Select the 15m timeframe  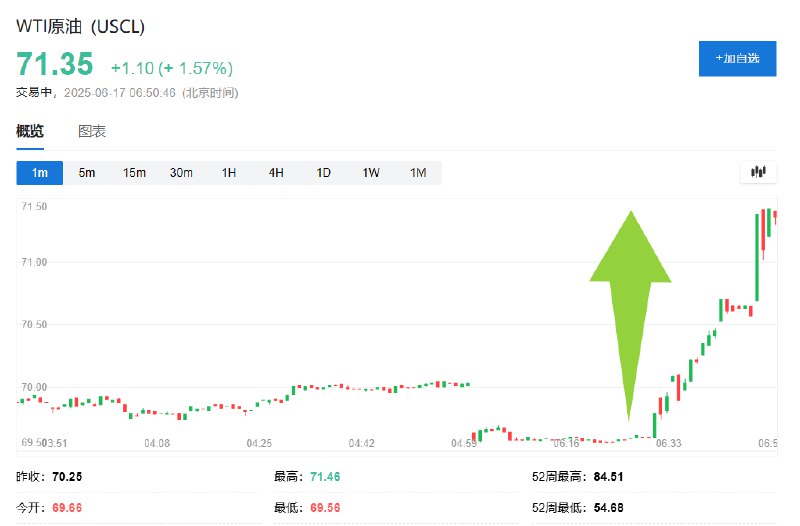(x=134, y=173)
